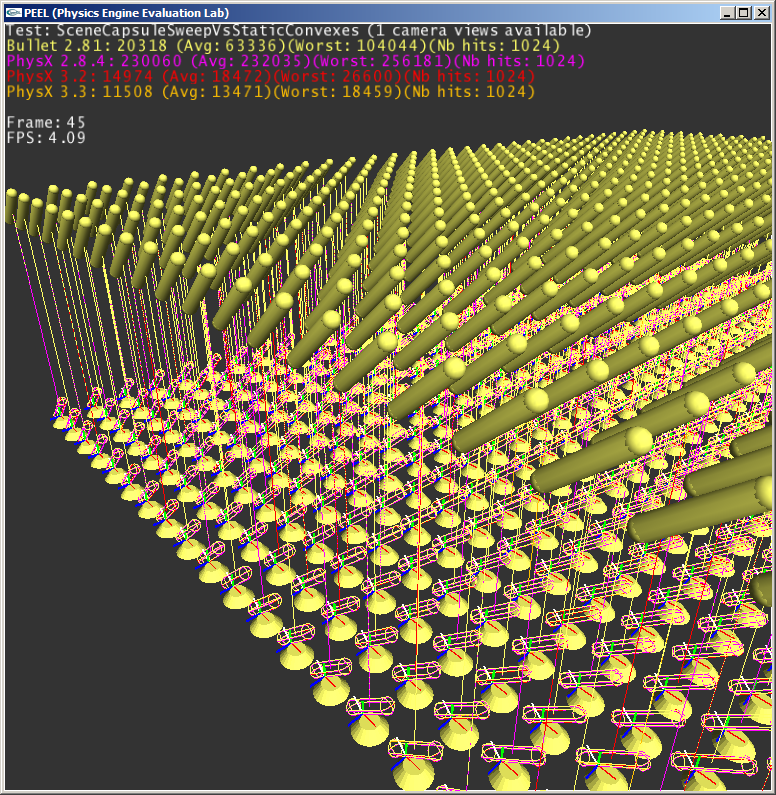
Task: Minimize the PEEL window
Action: [727, 13]
